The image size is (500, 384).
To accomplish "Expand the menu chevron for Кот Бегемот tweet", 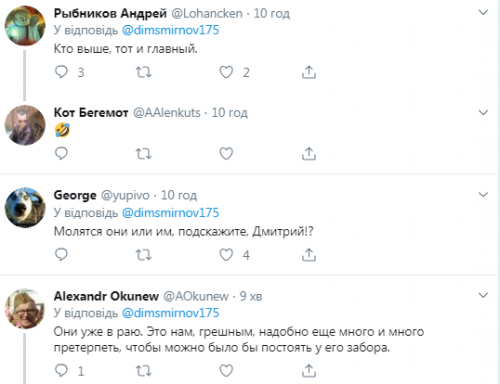I will (483, 112).
